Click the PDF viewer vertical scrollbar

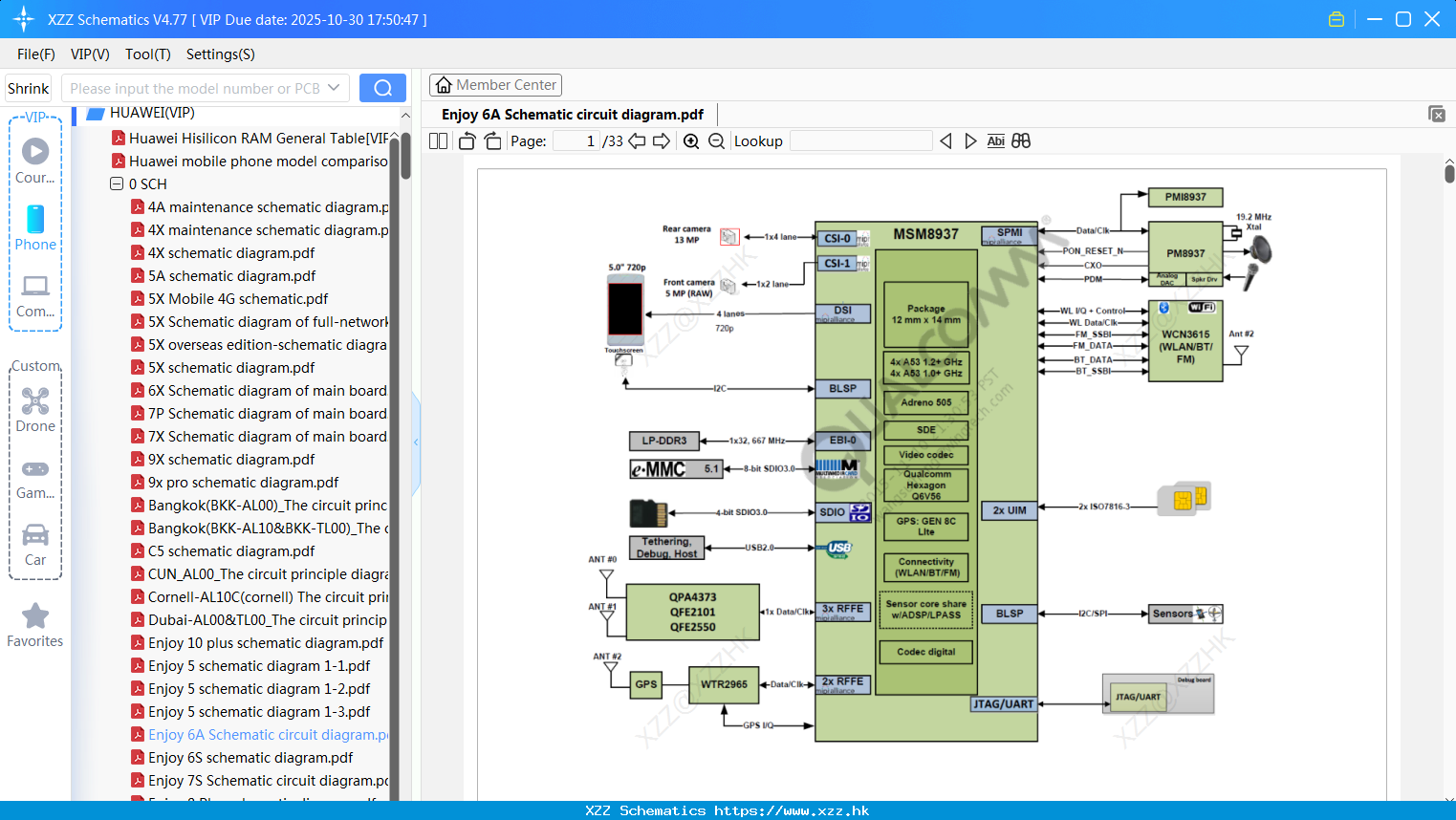[x=1449, y=173]
